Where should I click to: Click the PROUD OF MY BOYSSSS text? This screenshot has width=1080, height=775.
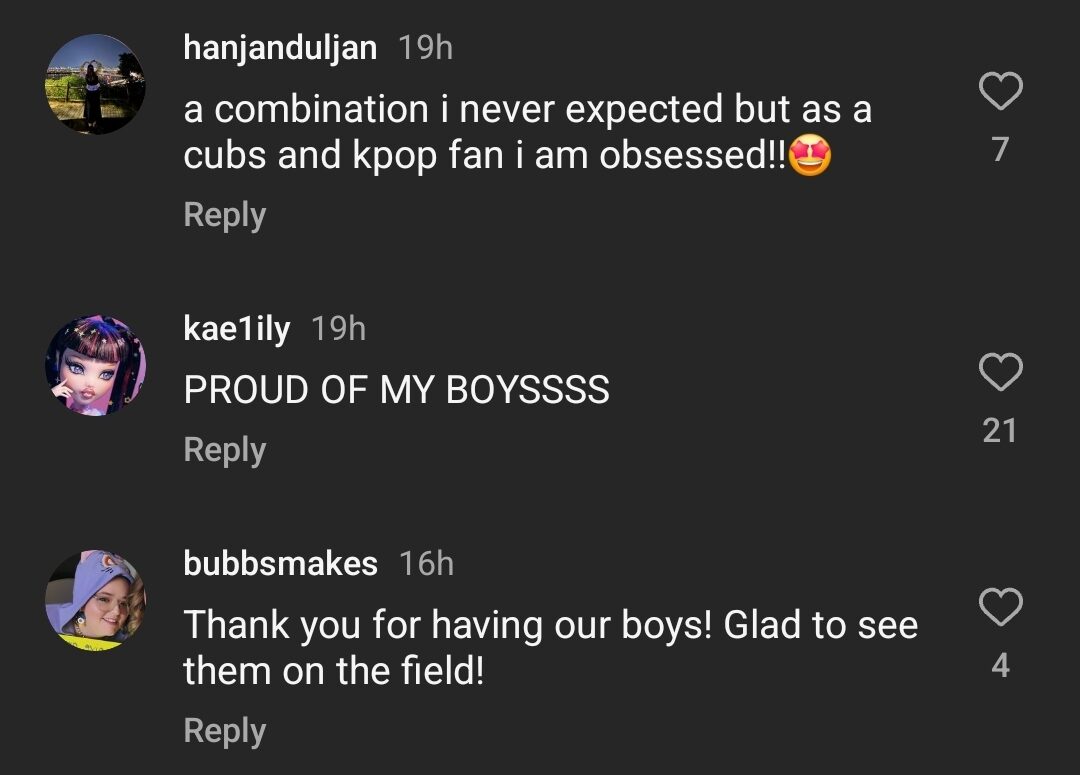tap(396, 390)
